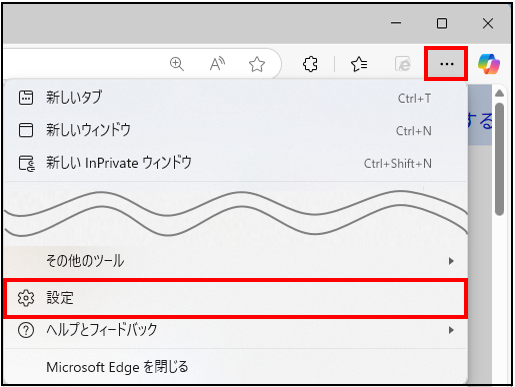Click the ヘルプ question mark icon
Screen dimensions: 515x387
pos(26,330)
